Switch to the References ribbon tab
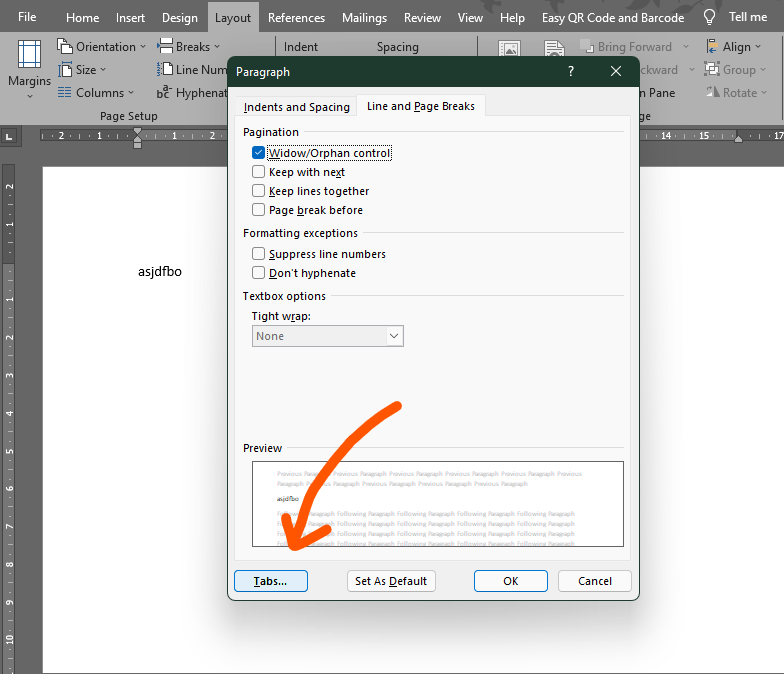 tap(296, 18)
